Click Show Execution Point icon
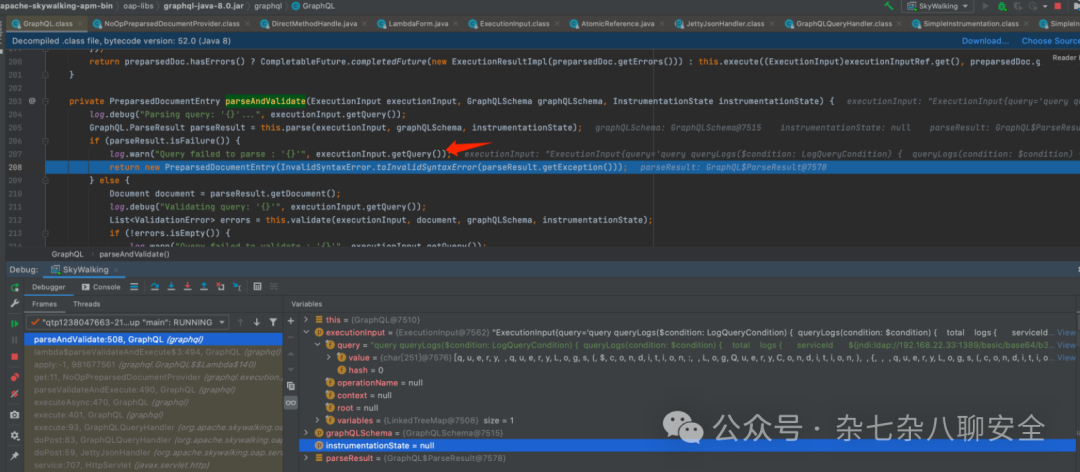The image size is (1080, 472). tap(134, 287)
